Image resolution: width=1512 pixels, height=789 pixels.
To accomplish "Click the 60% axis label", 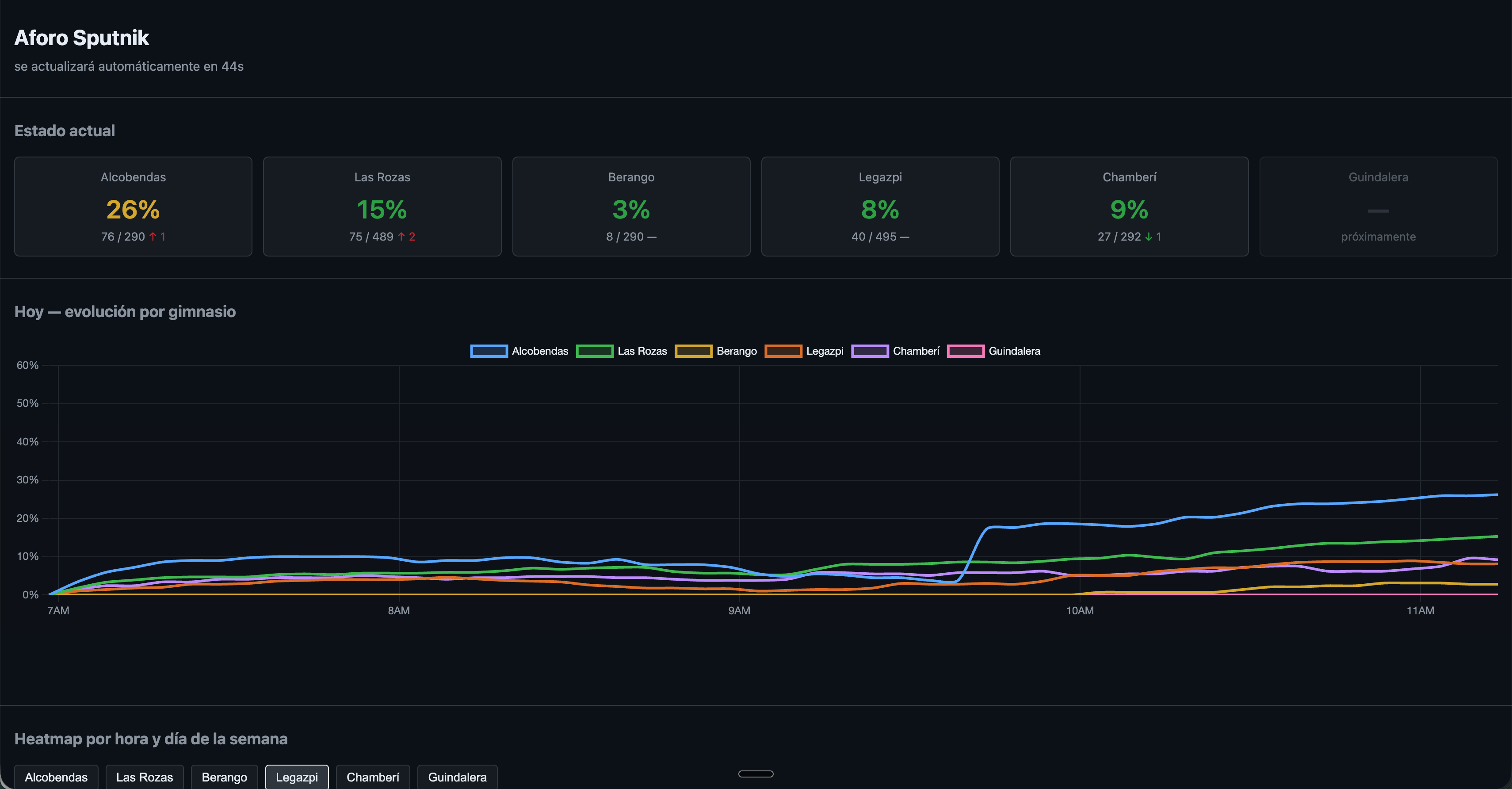I will tap(27, 365).
